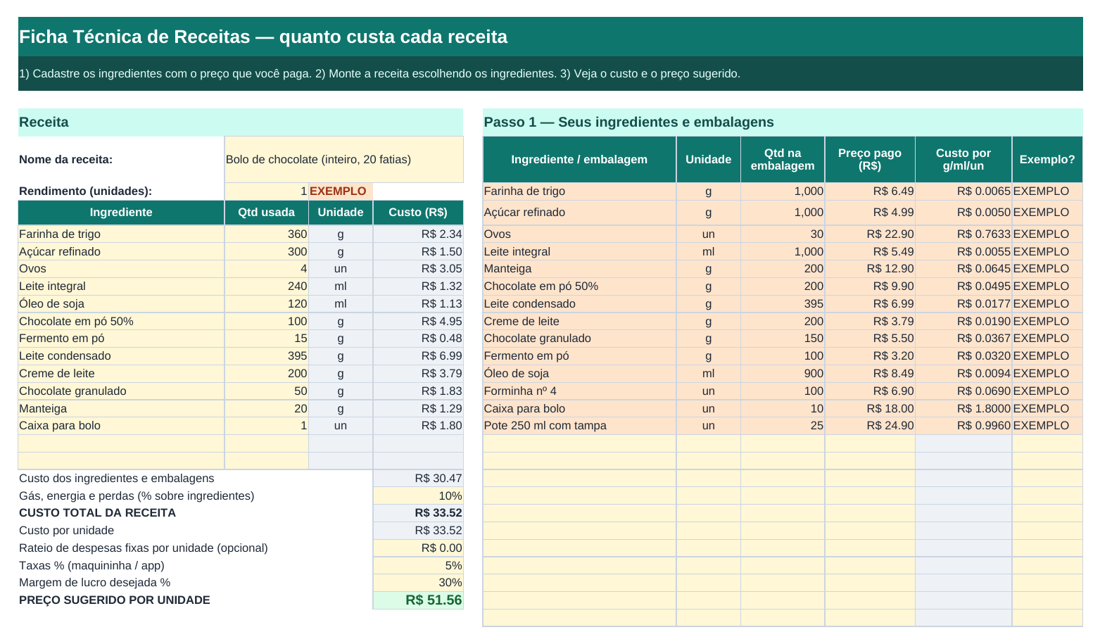
Task: Click the "Ingrediente / embalagem" column header
Action: point(579,159)
